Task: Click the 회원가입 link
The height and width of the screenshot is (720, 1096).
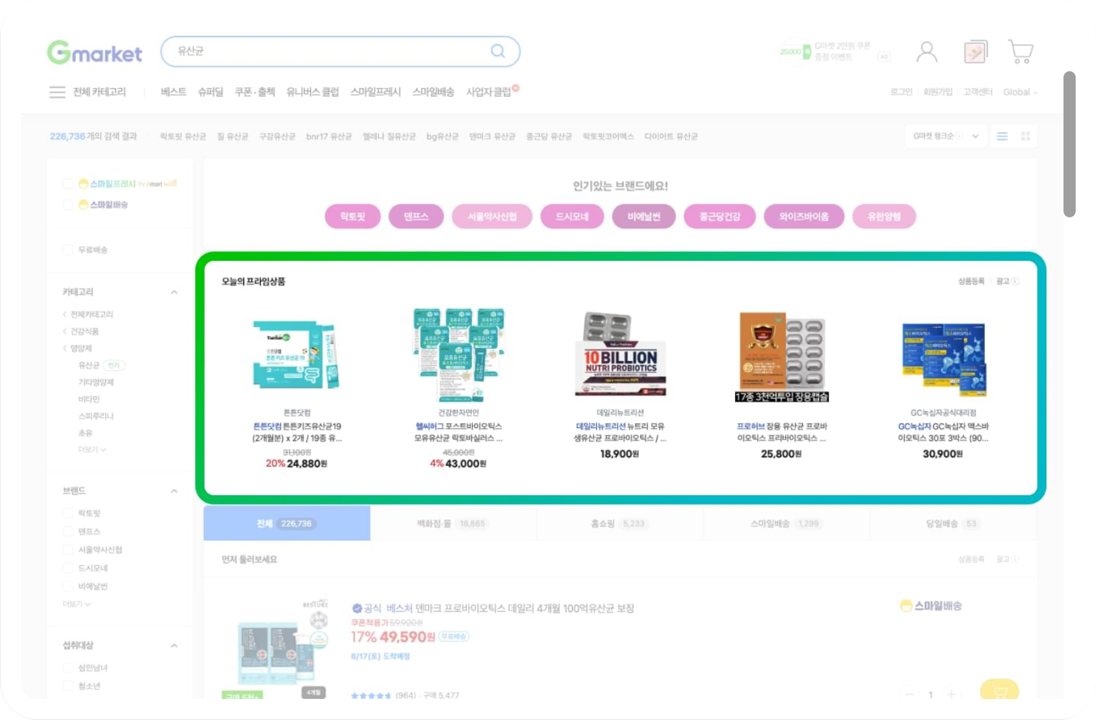Action: 938,92
